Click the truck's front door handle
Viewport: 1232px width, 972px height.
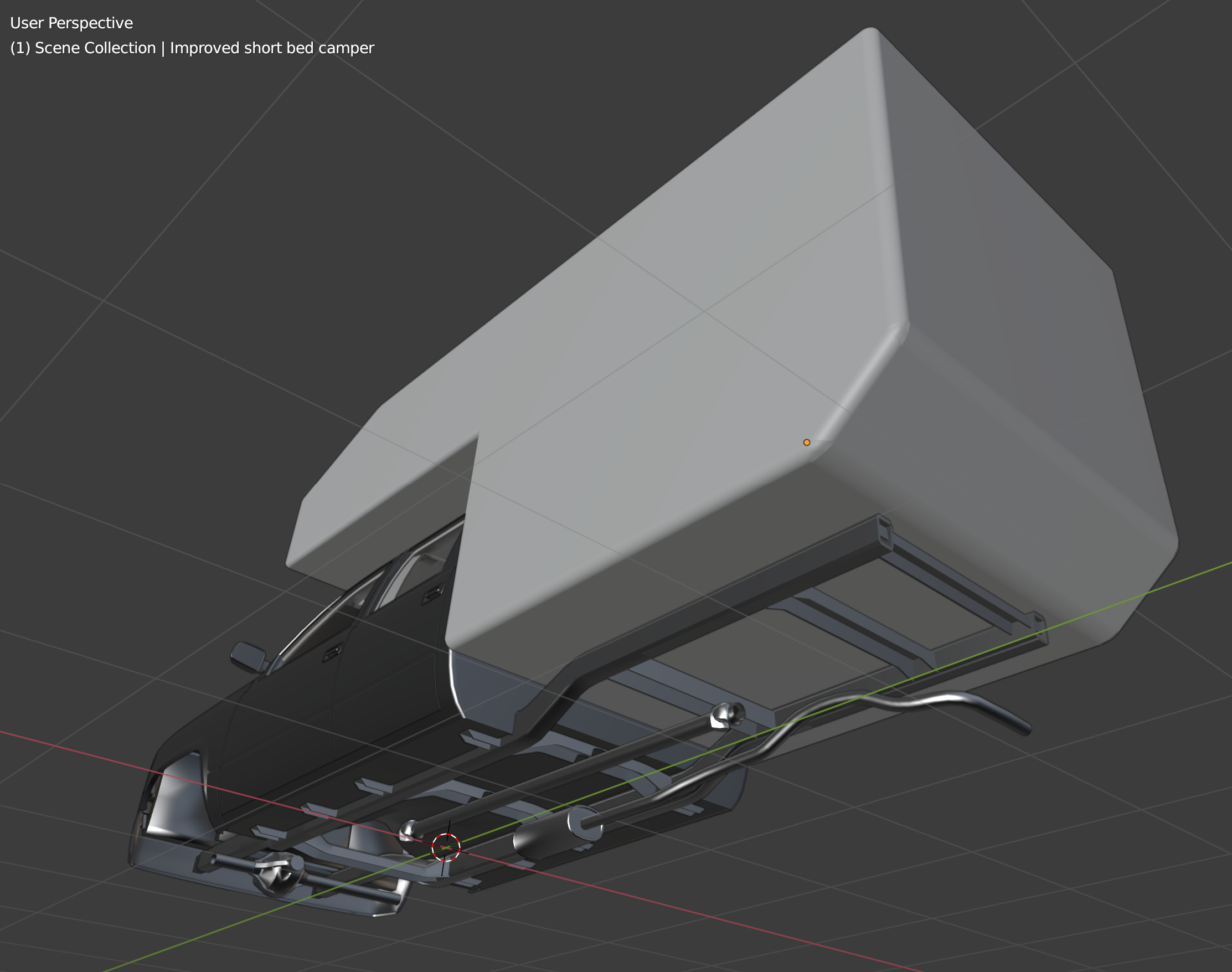tap(332, 652)
